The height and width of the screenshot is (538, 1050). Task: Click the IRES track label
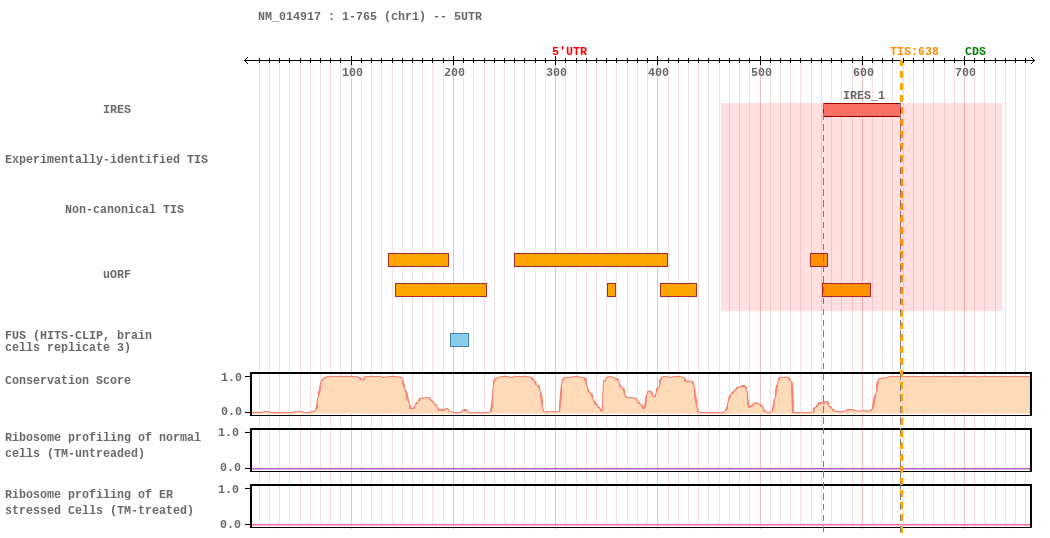click(x=117, y=110)
